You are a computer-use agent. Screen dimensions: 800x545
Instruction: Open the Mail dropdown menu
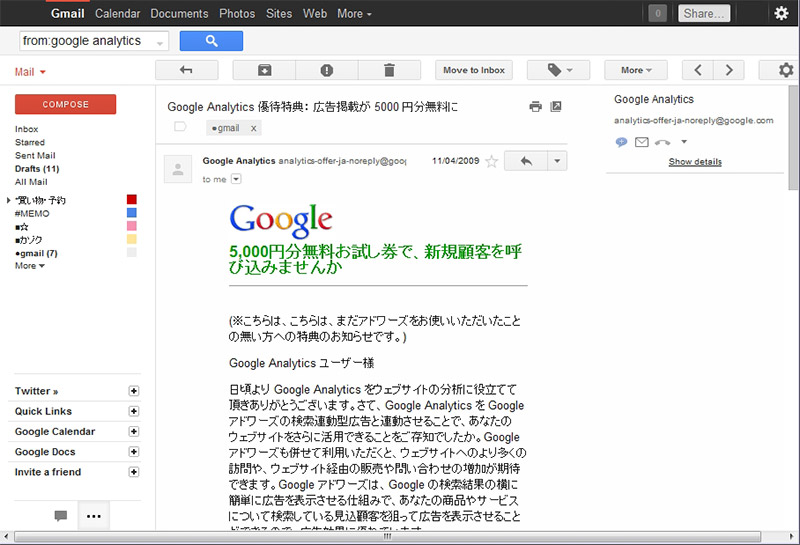(x=30, y=72)
